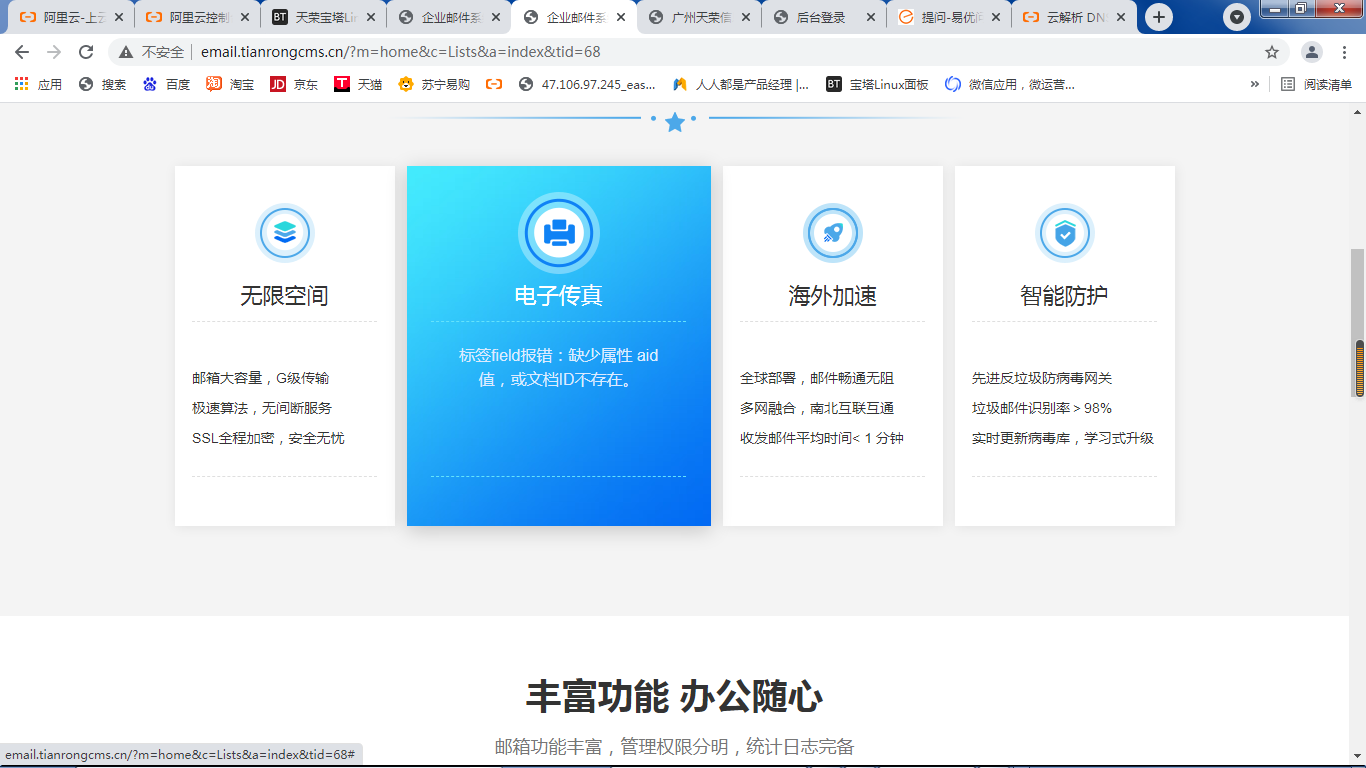Image resolution: width=1366 pixels, height=768 pixels.
Task: Bookmark this page with the star icon
Action: [x=1272, y=52]
